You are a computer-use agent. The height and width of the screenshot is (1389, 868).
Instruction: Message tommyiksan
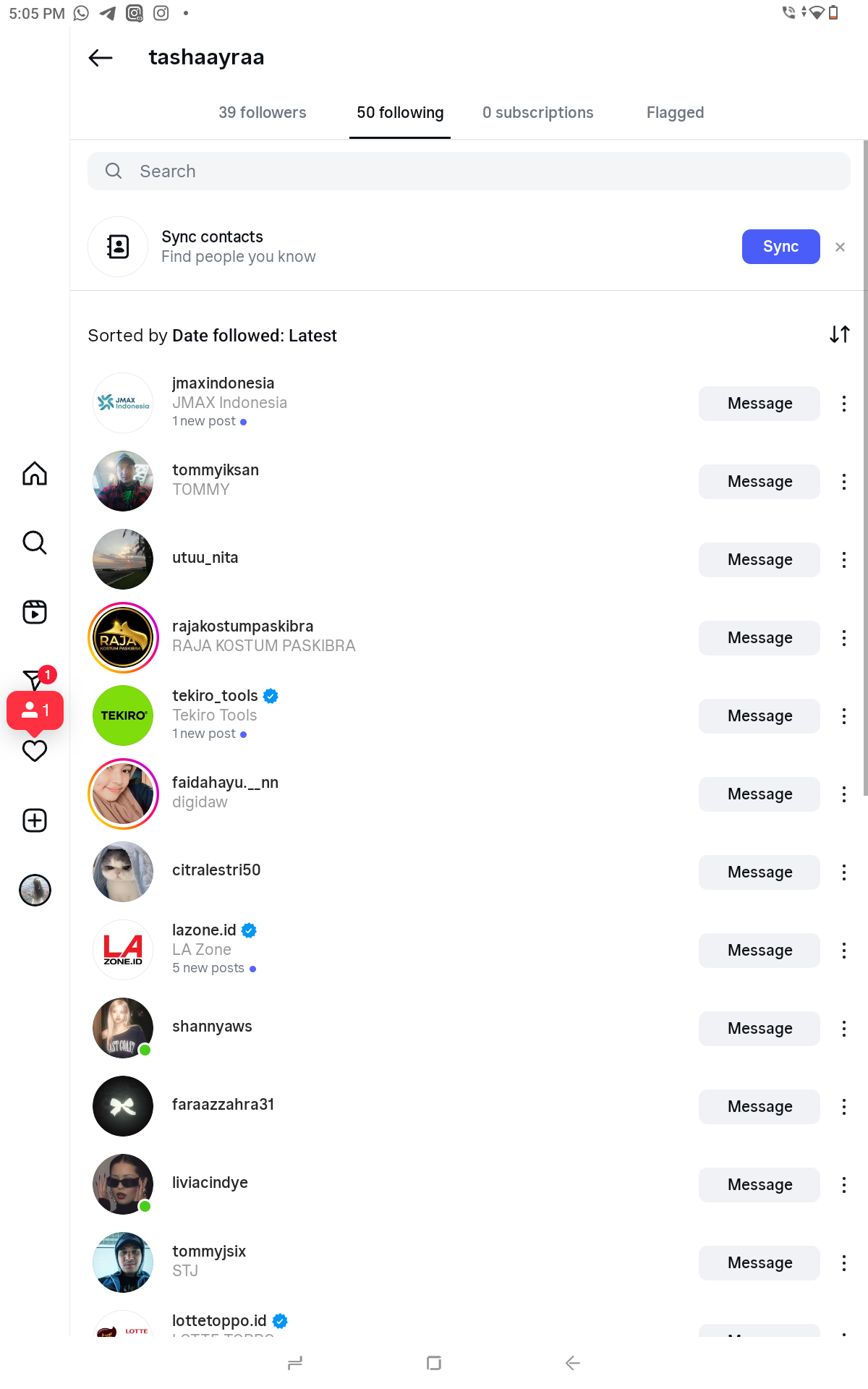[x=759, y=482]
